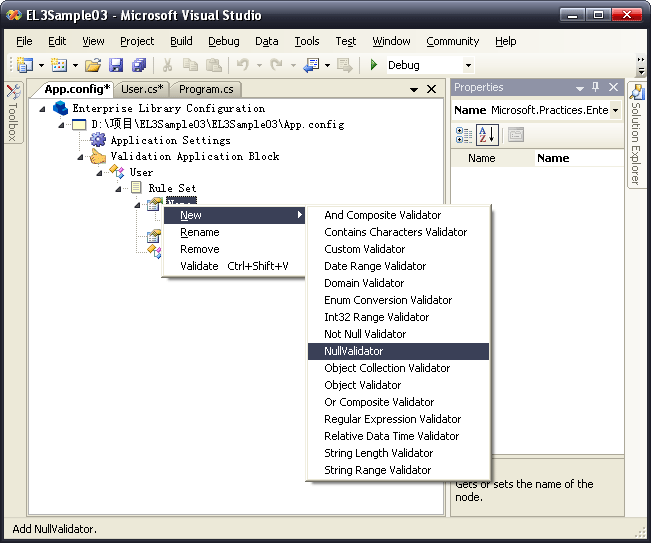Click the Property Pages icon
This screenshot has width=651, height=544.
[x=516, y=135]
